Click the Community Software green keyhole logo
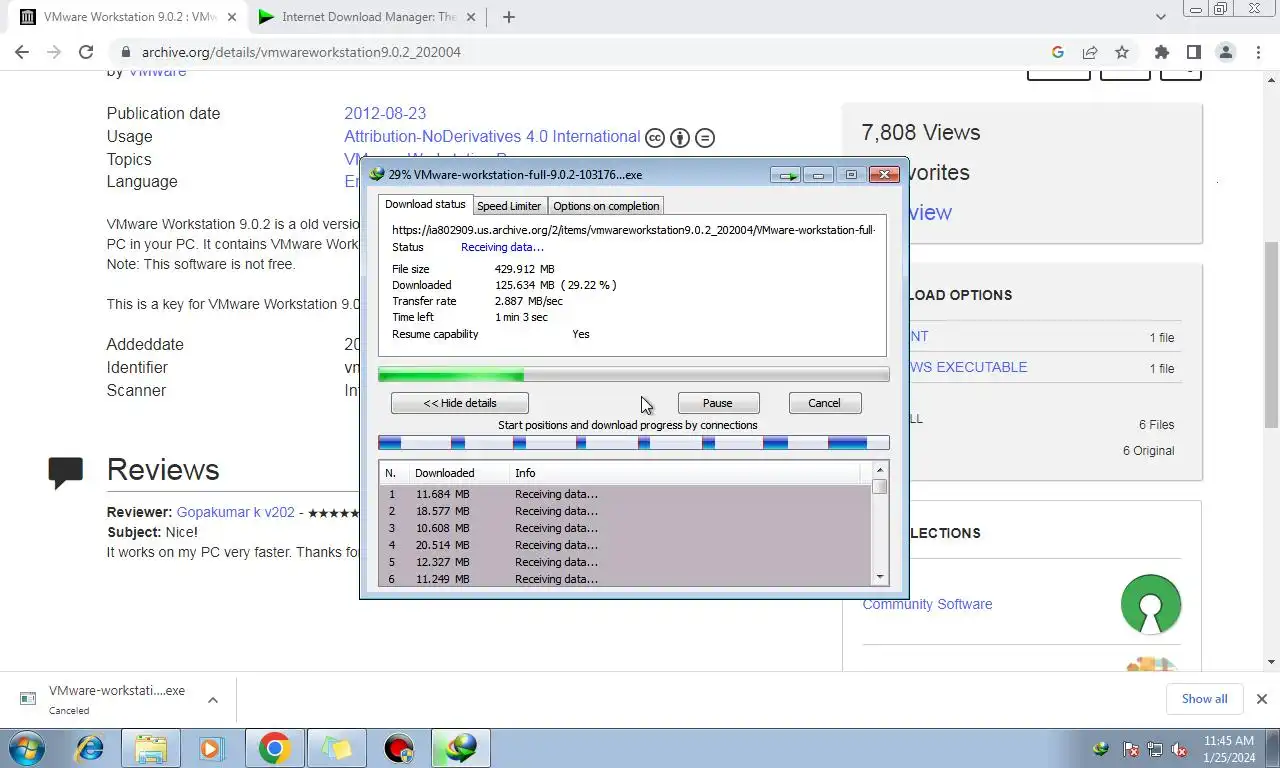 tap(1151, 603)
